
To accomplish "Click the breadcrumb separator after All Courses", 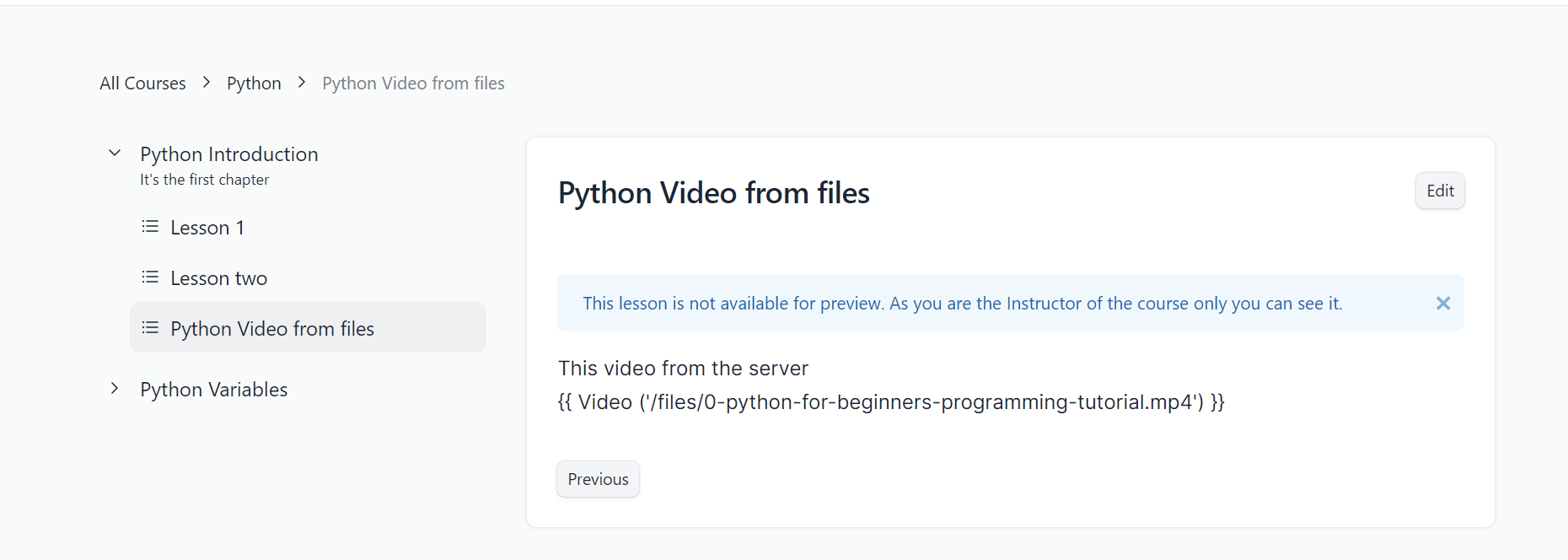I will coord(206,82).
